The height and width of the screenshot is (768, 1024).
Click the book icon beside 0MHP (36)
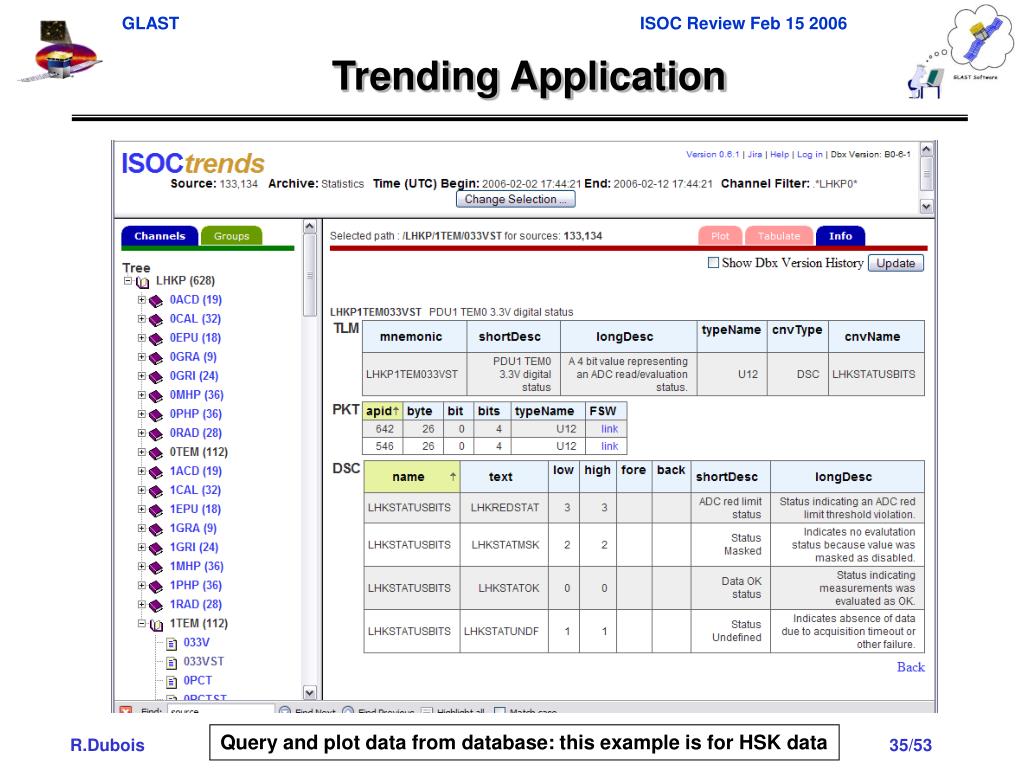pos(155,396)
